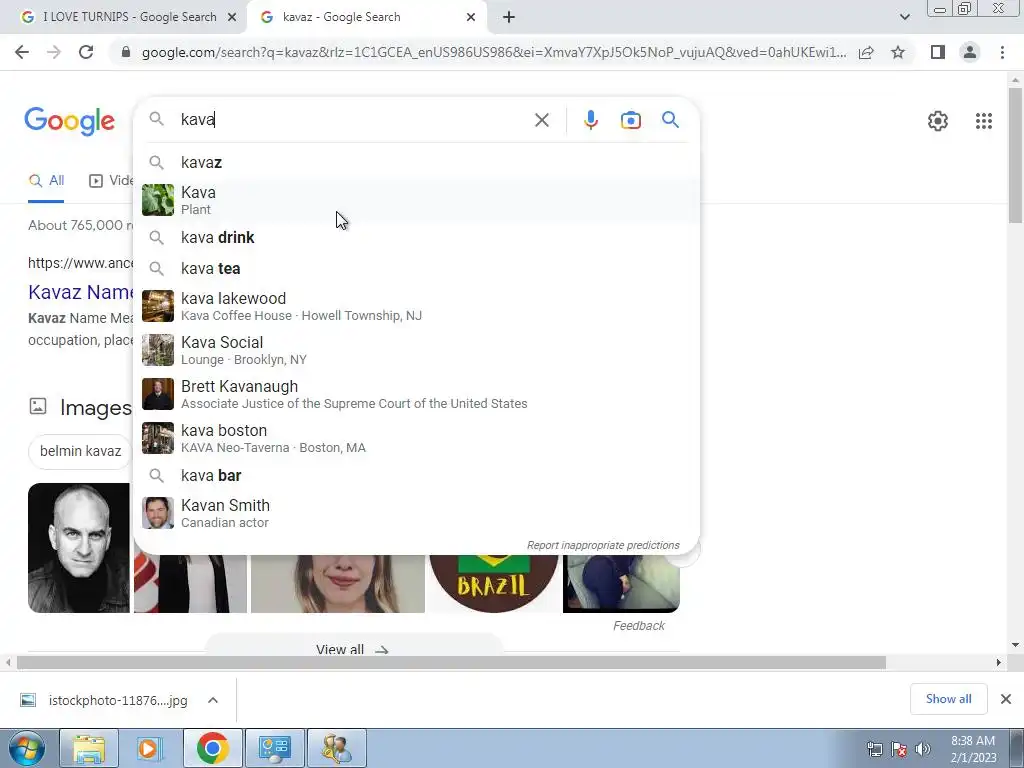Open the tab search dropdown arrow

point(904,17)
